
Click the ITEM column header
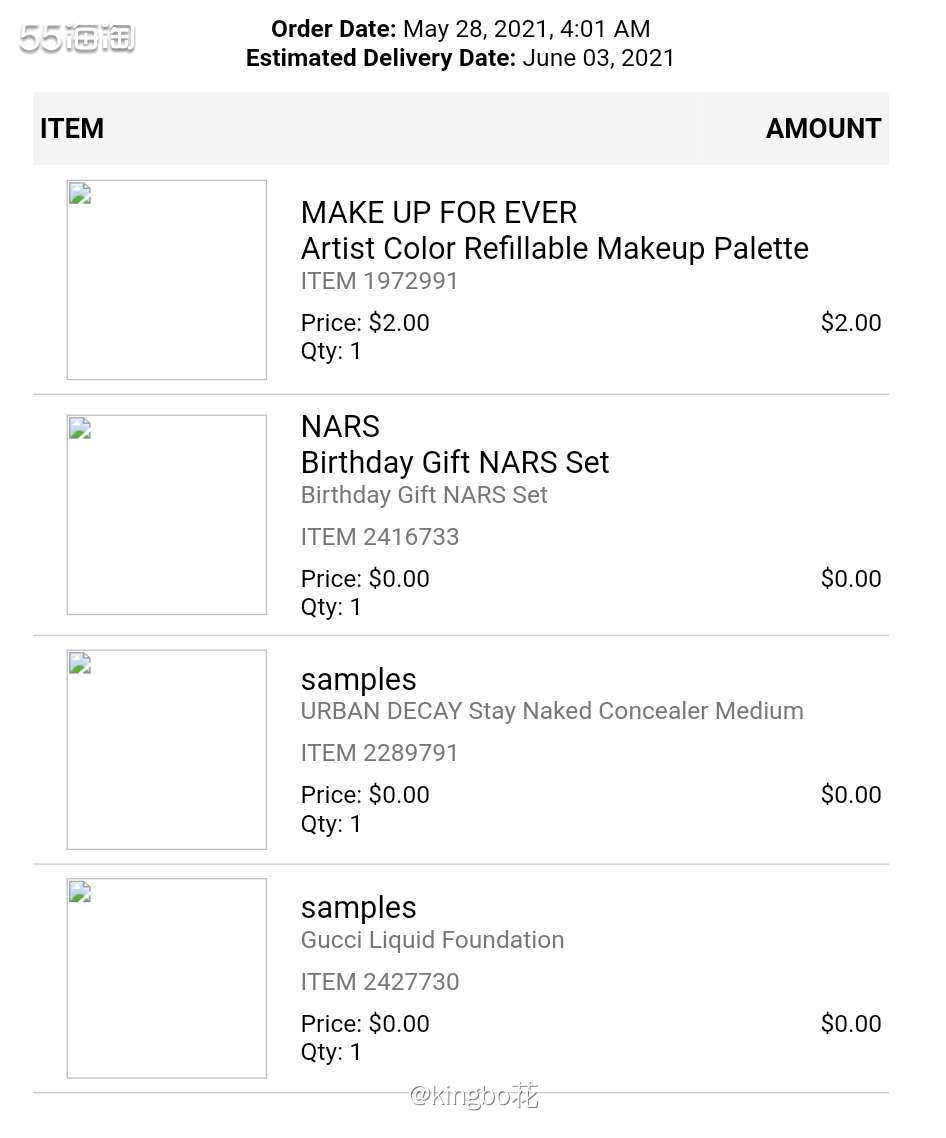72,128
